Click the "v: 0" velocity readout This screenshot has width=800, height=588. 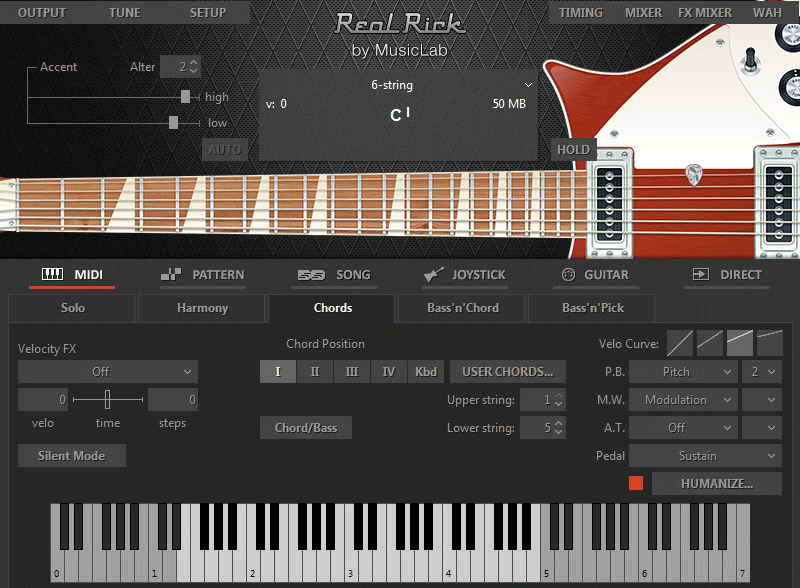[x=276, y=104]
